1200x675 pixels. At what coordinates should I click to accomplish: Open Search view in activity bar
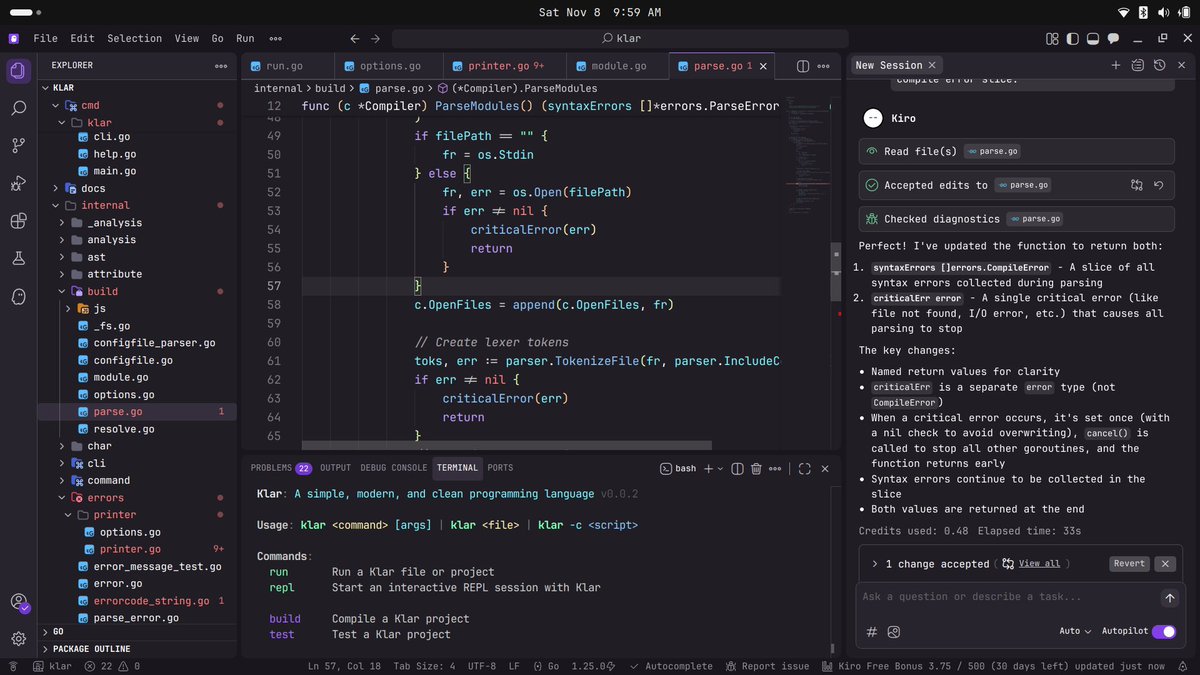18,108
